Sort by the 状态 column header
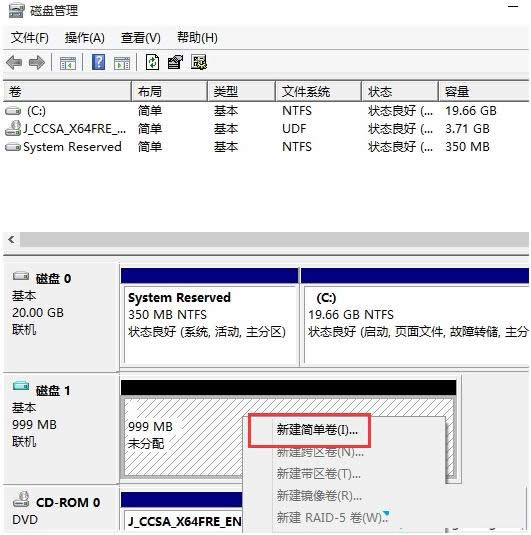 pos(400,92)
